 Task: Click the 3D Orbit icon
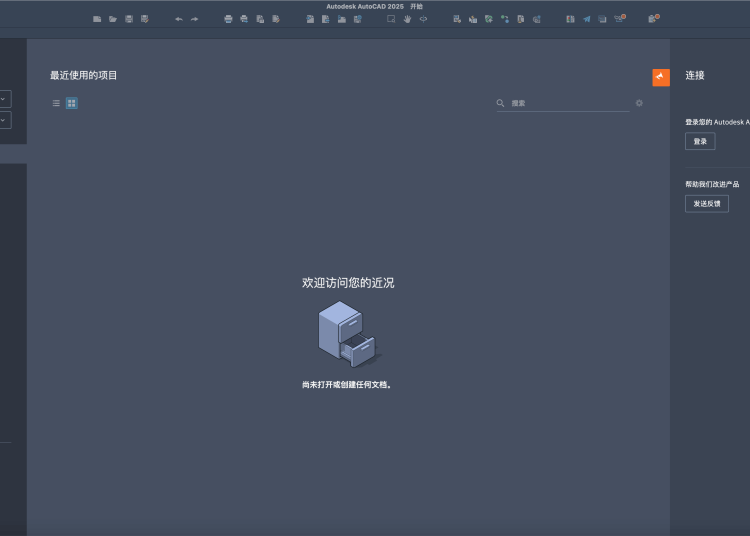pyautogui.click(x=423, y=19)
